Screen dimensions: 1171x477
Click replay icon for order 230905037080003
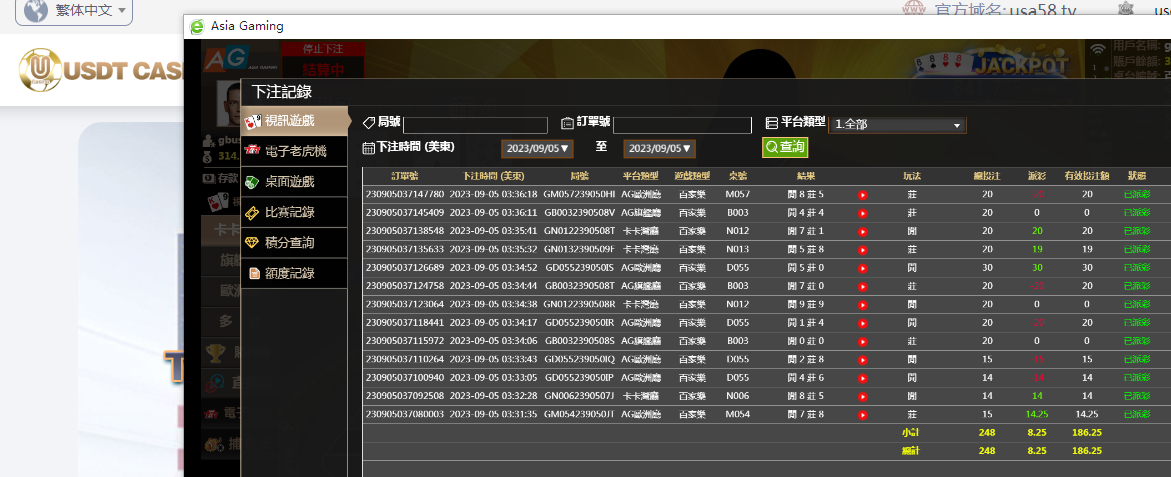tap(862, 414)
